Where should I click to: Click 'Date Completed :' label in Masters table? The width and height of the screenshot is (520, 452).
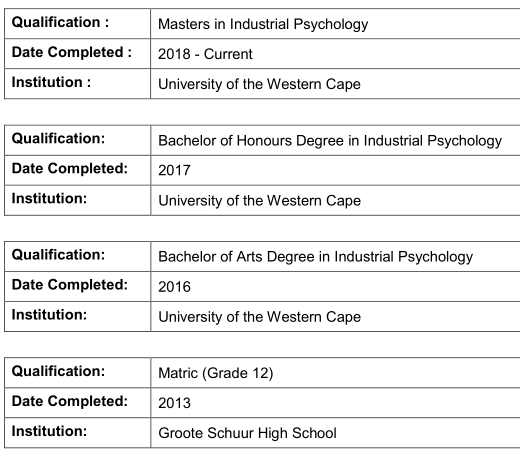coord(72,52)
